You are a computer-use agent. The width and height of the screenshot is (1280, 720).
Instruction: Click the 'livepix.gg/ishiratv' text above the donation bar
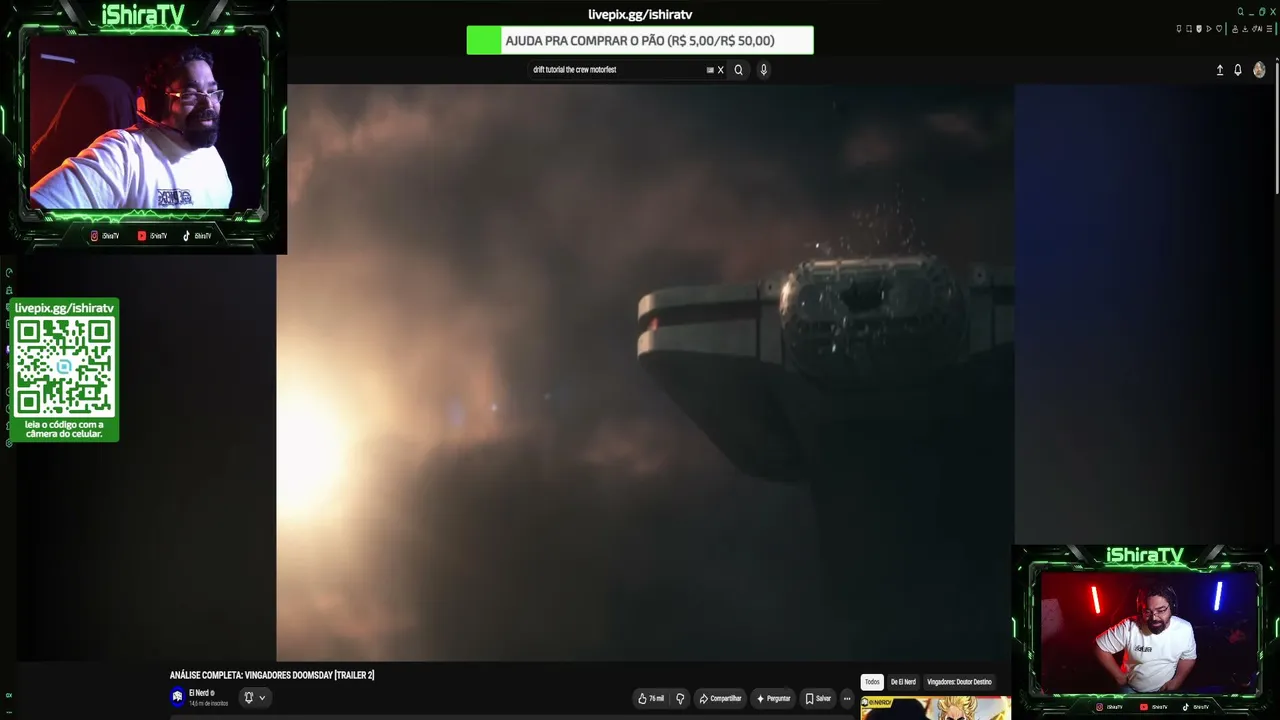[x=640, y=14]
